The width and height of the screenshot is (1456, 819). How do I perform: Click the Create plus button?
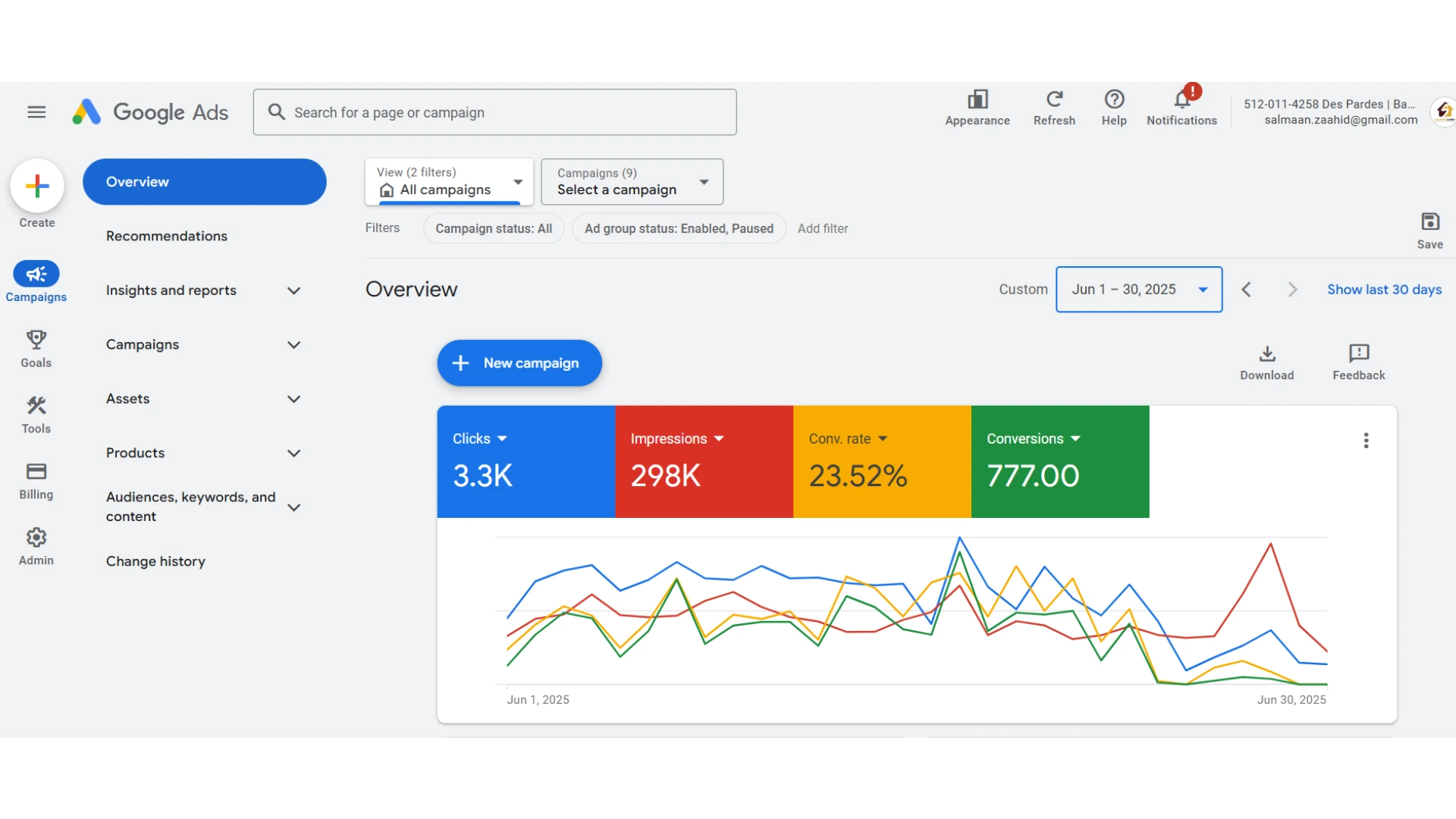[x=37, y=186]
